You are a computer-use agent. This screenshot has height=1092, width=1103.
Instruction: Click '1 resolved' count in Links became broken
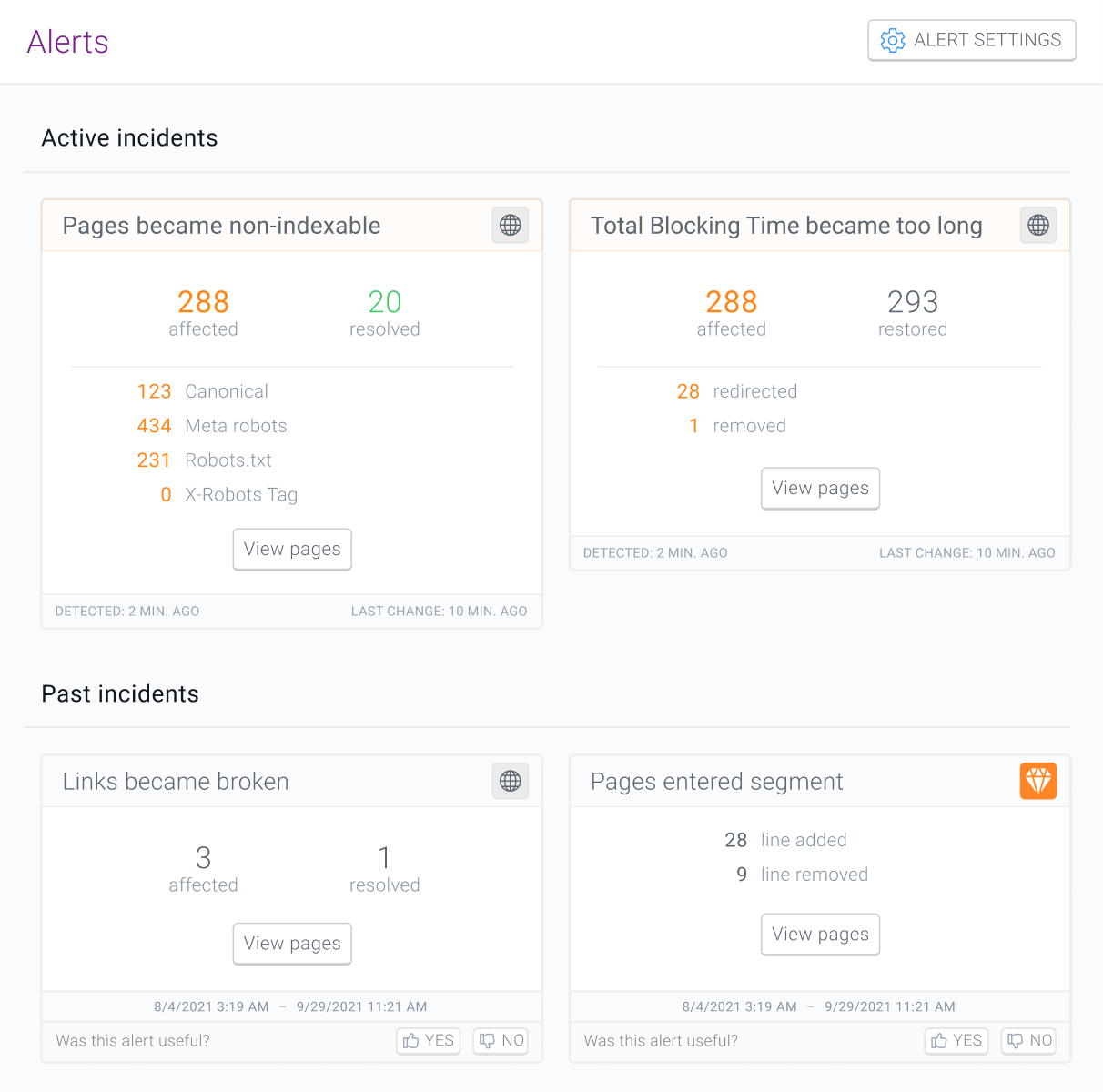click(384, 868)
